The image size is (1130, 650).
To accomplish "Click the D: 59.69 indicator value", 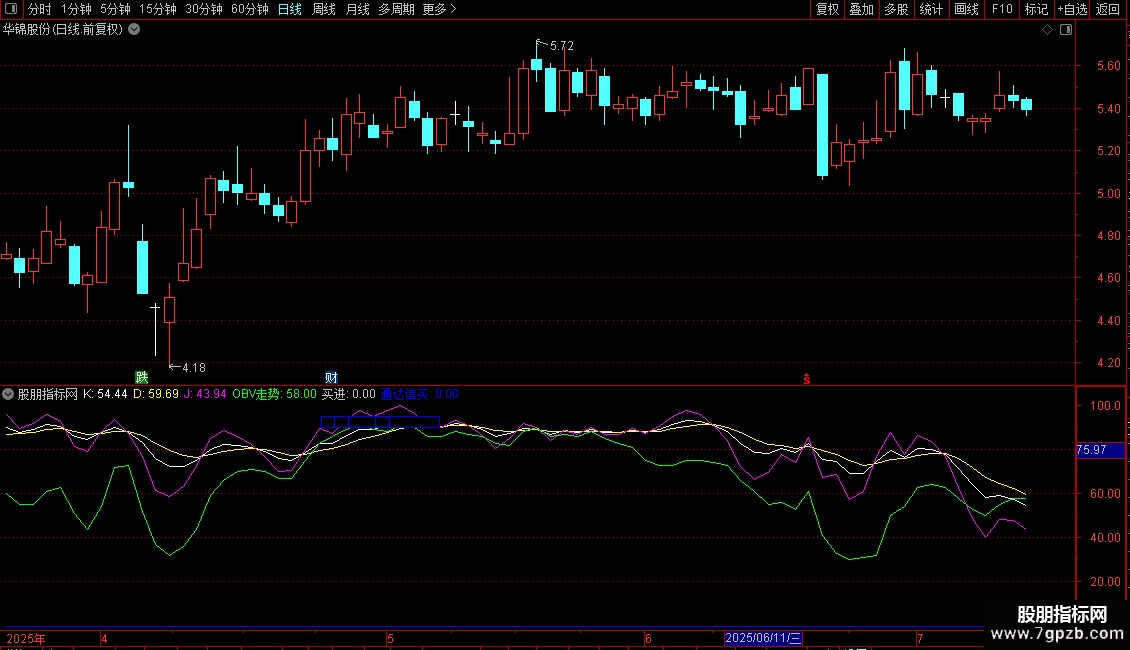I will pyautogui.click(x=156, y=394).
